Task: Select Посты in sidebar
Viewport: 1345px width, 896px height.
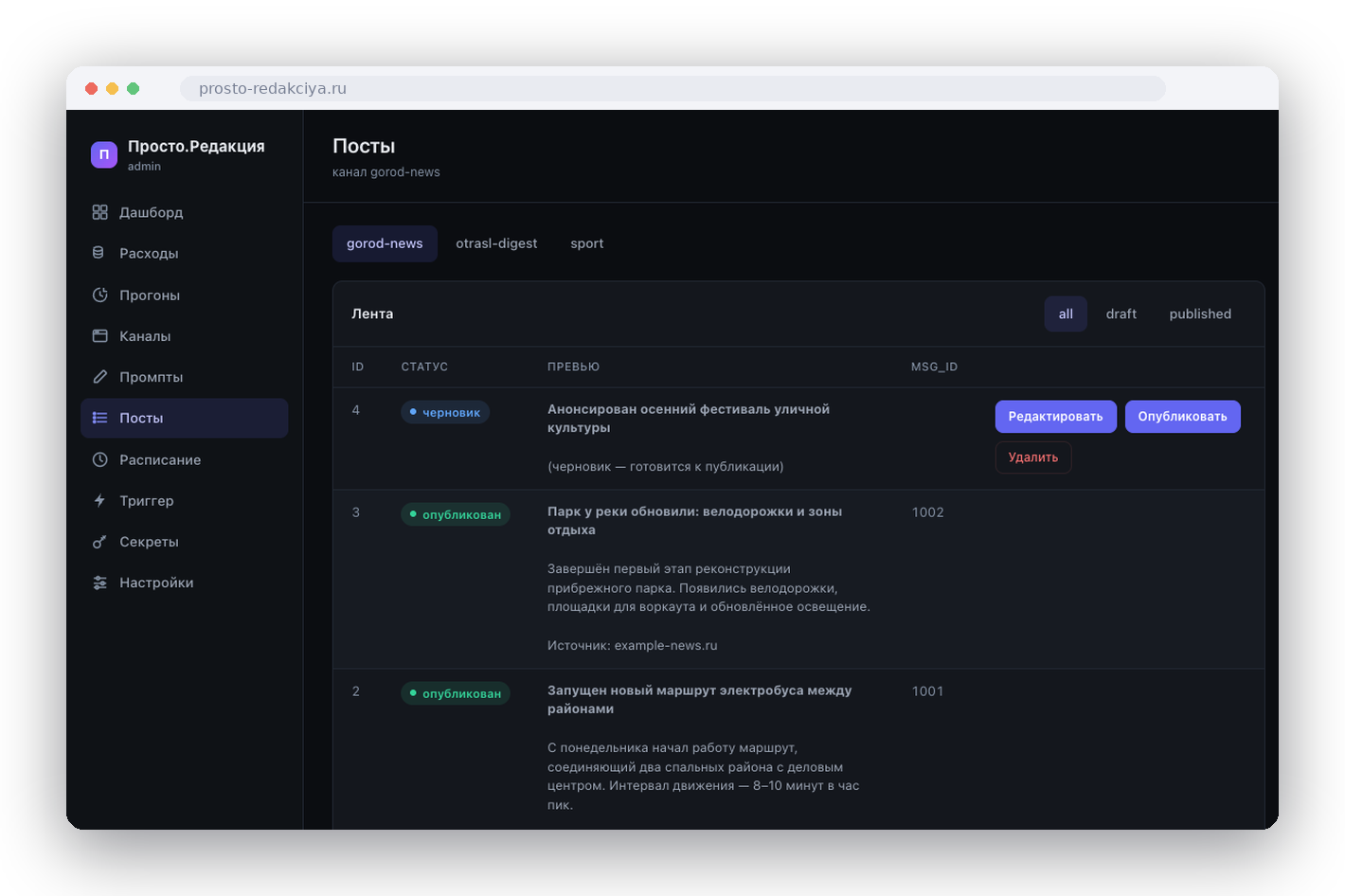Action: pyautogui.click(x=185, y=418)
